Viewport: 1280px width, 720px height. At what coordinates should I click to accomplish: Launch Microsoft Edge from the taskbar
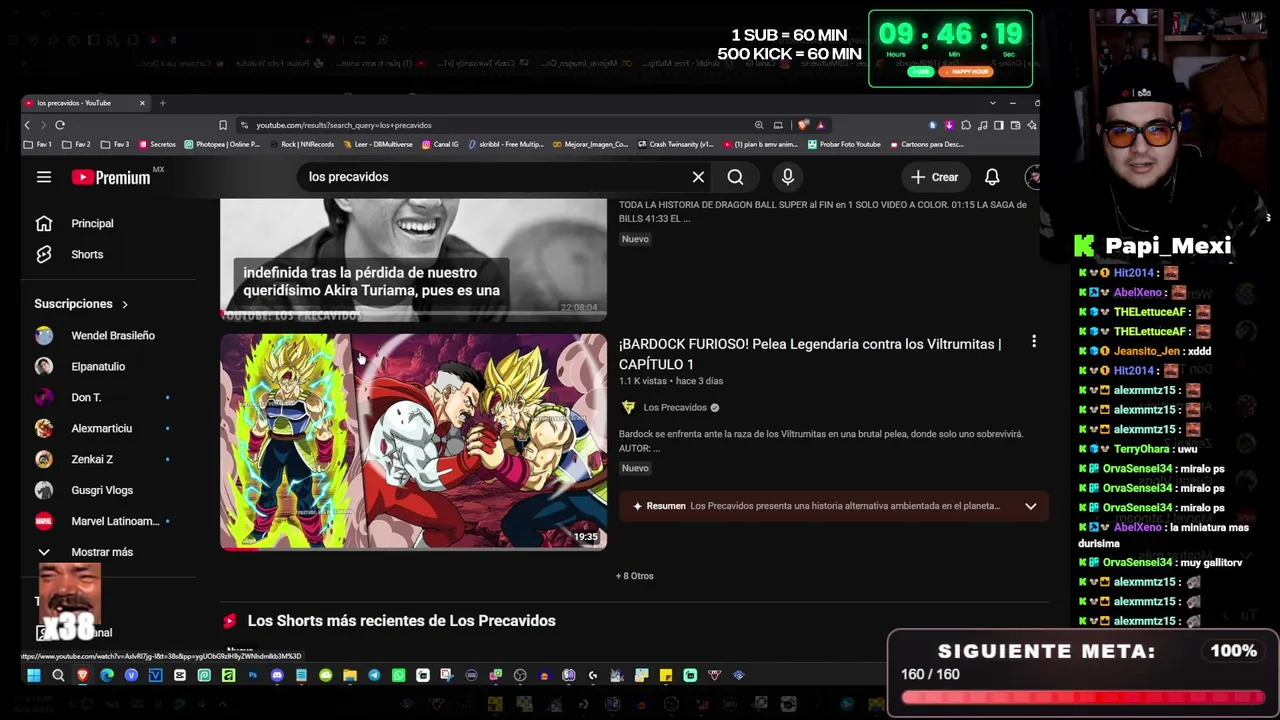coord(107,676)
